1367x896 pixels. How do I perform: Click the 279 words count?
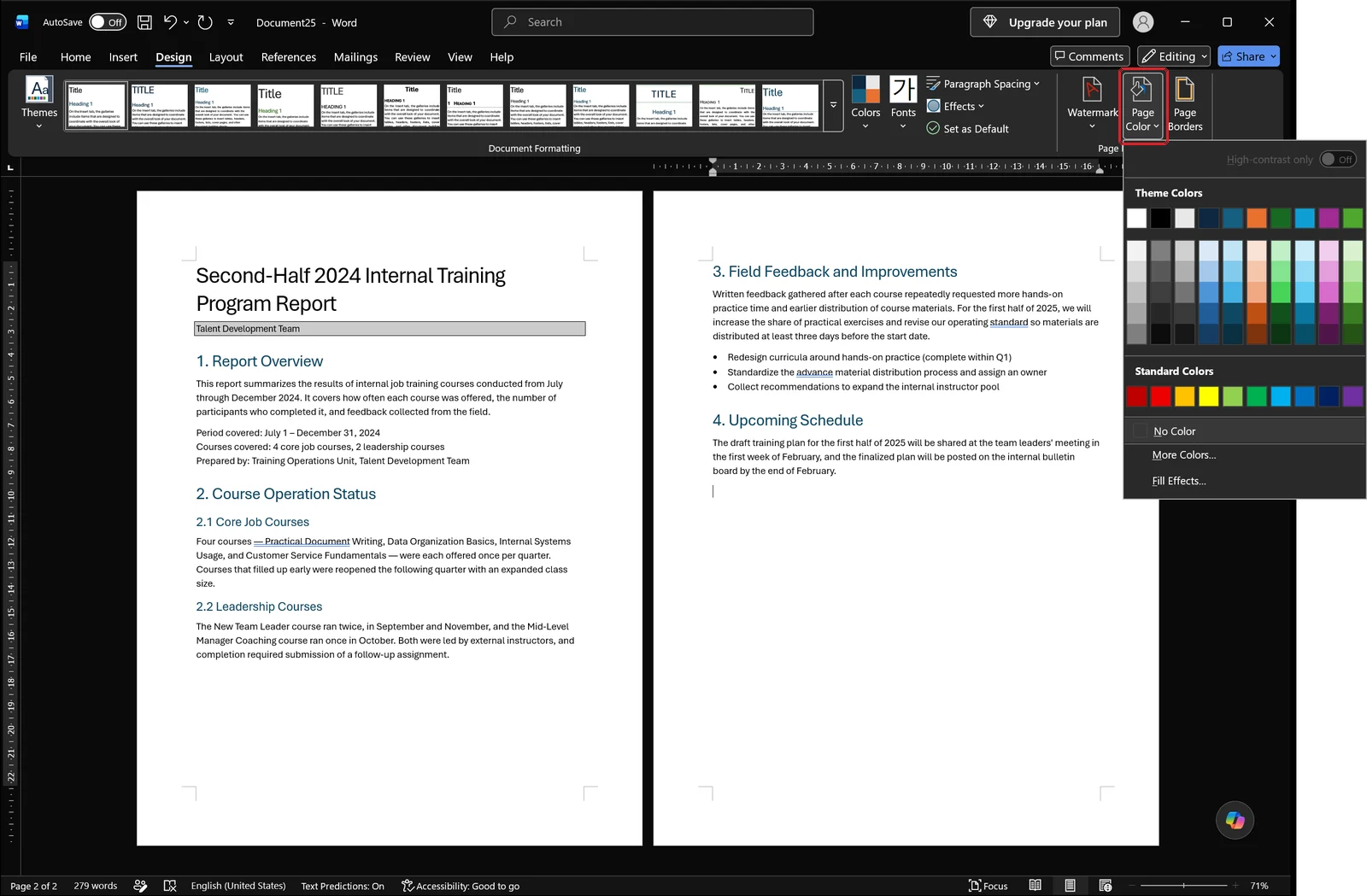click(x=96, y=886)
